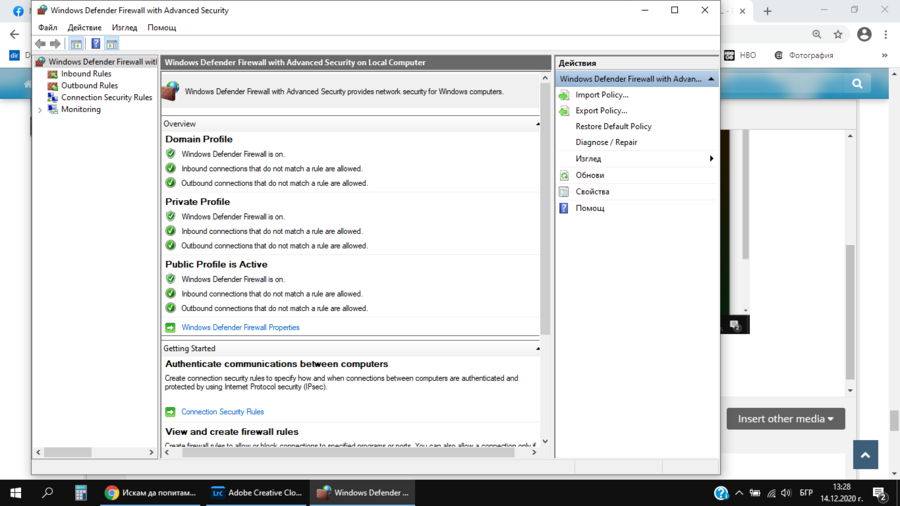Open the Изглед menu in the menu bar
900x506 pixels.
[125, 28]
